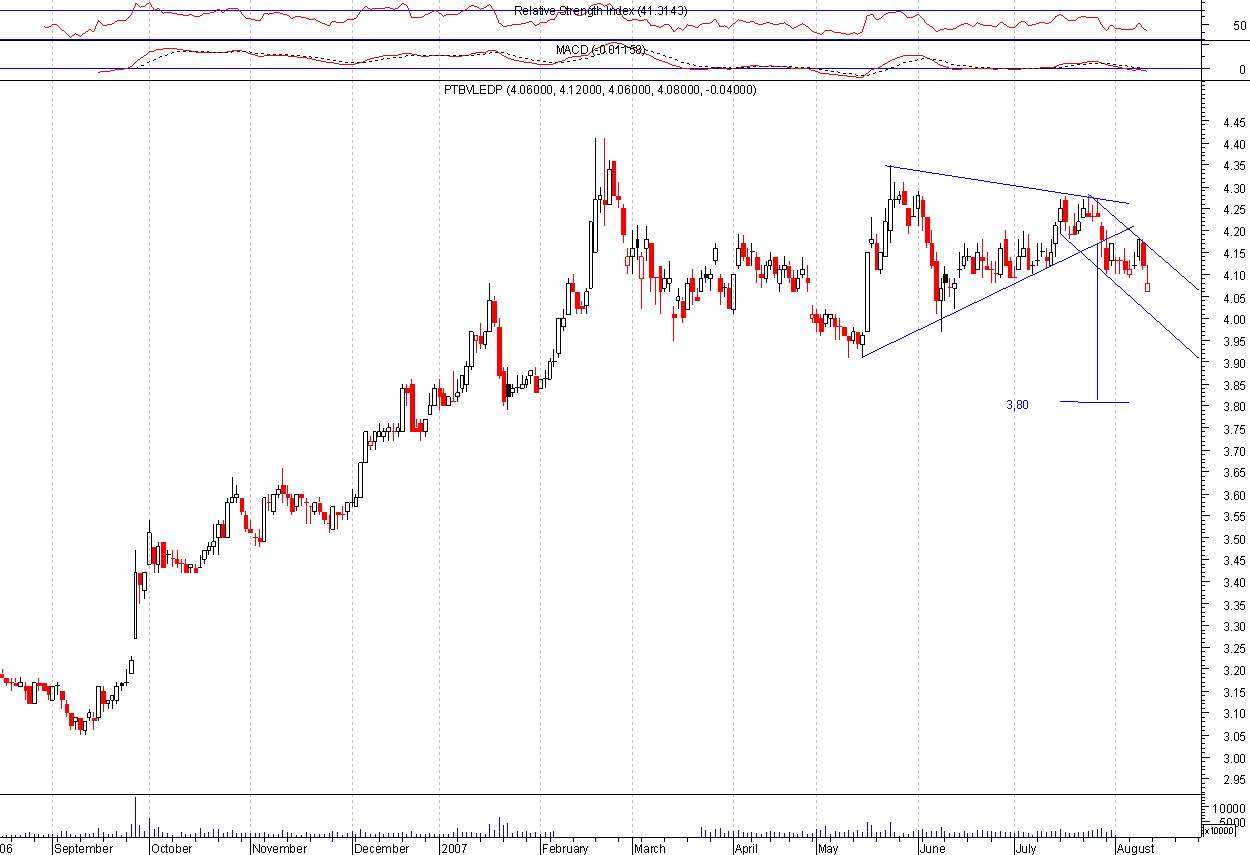This screenshot has width=1250, height=855.
Task: Click the November date axis label
Action: tap(279, 848)
